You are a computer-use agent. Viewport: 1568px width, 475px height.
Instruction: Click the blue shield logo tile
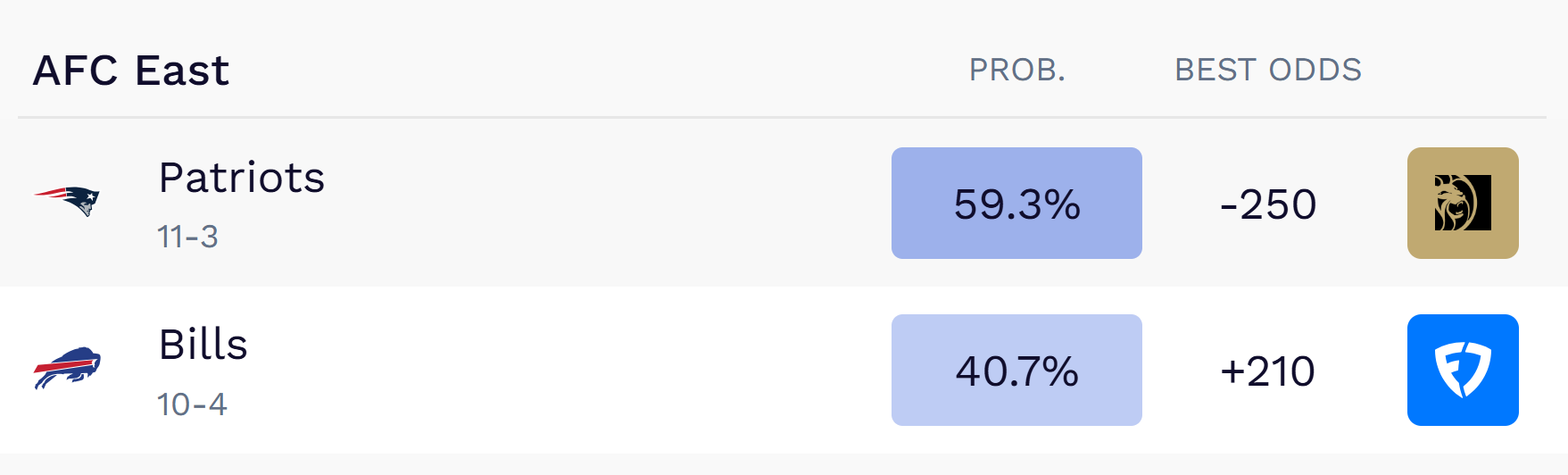click(x=1463, y=370)
